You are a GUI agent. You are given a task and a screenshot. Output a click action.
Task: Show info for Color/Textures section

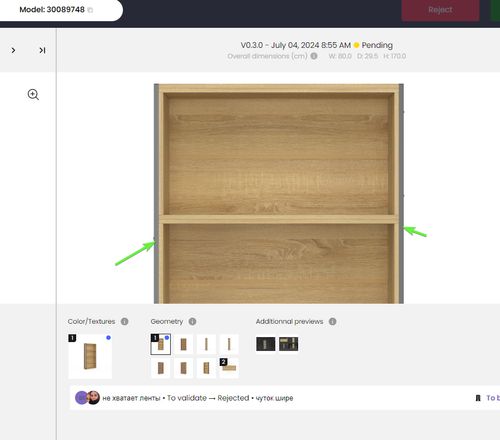coord(125,321)
